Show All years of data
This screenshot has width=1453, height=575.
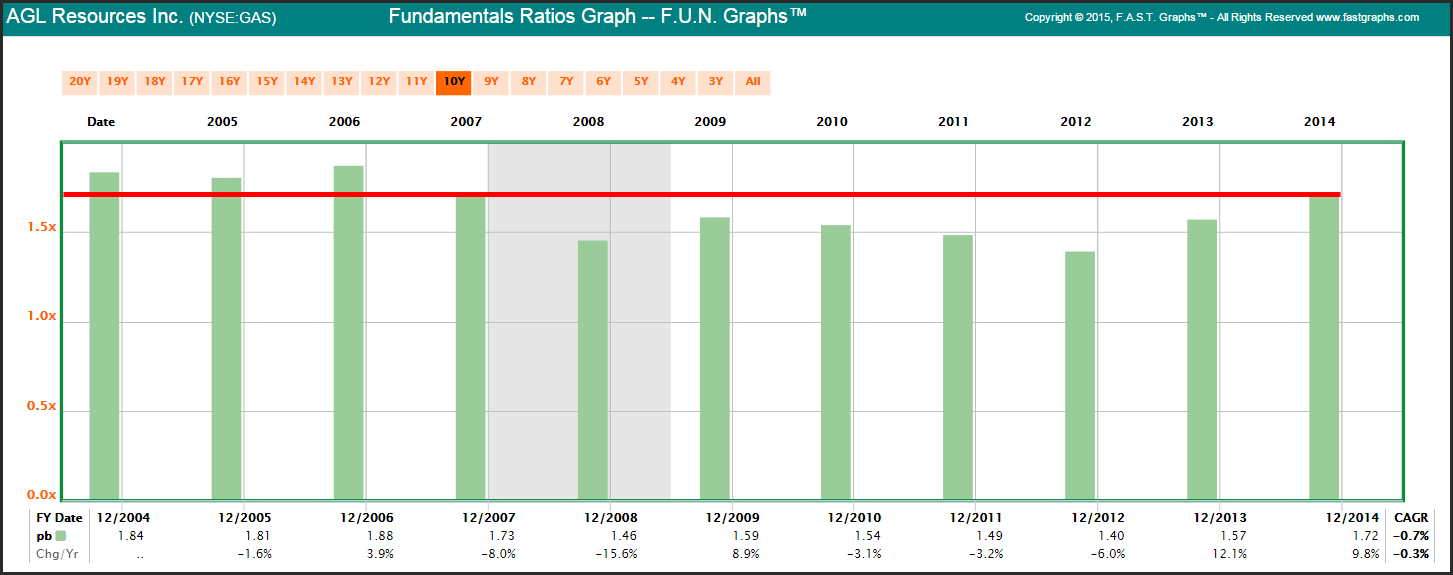coord(753,82)
